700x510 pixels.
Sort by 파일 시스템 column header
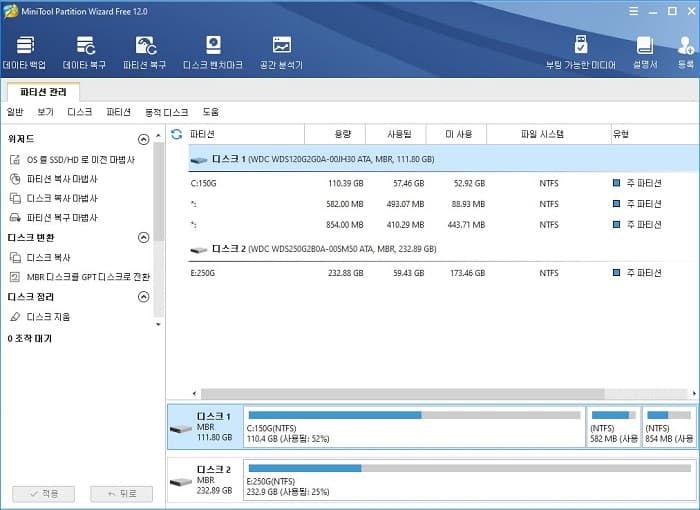[x=549, y=134]
